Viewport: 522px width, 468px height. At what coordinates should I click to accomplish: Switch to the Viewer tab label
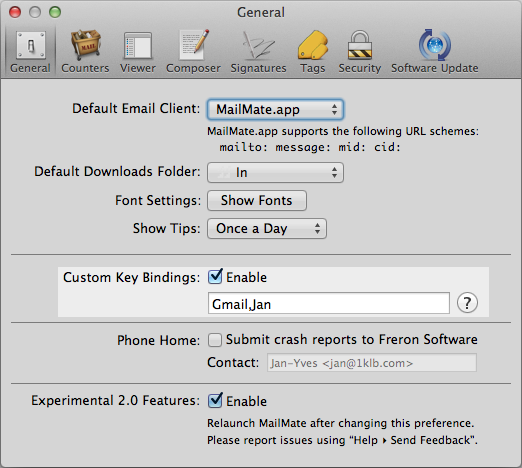(138, 68)
